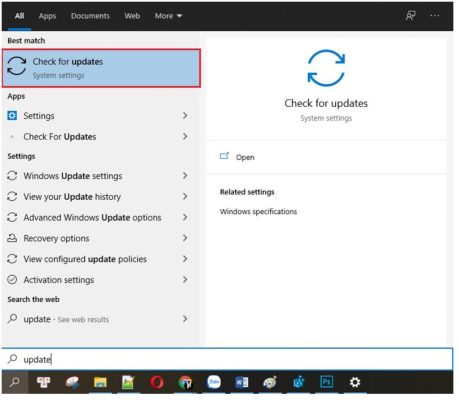Click the Windows Update settings sync icon
This screenshot has height=400, width=459.
click(x=12, y=176)
